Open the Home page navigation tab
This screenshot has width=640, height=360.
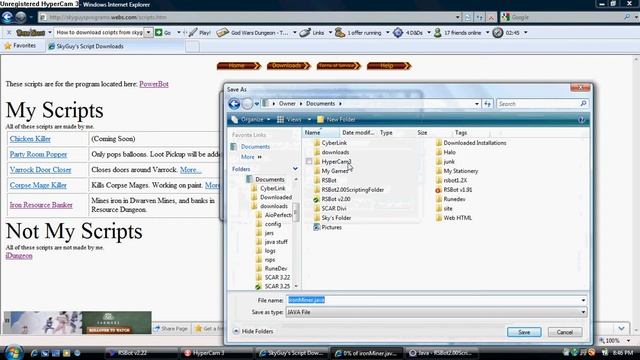(239, 66)
